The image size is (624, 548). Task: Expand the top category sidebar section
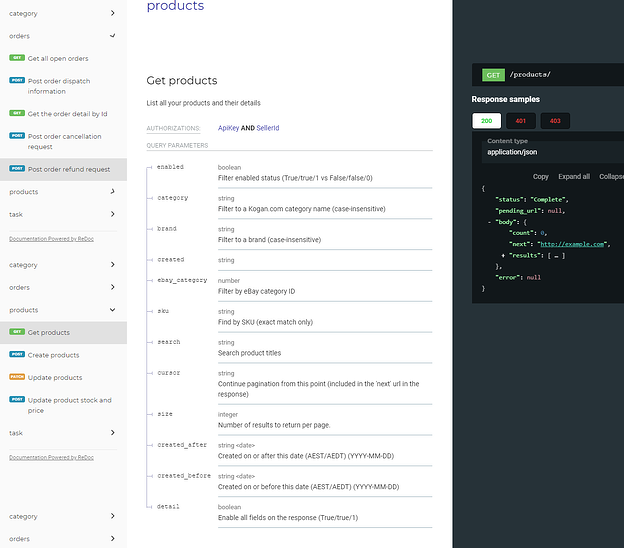pyautogui.click(x=112, y=13)
